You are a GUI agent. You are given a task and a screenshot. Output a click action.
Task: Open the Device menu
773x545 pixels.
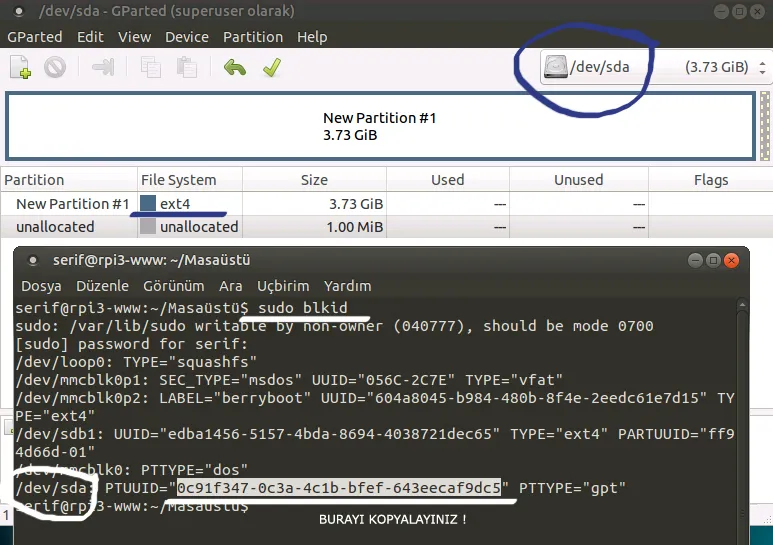tap(187, 37)
